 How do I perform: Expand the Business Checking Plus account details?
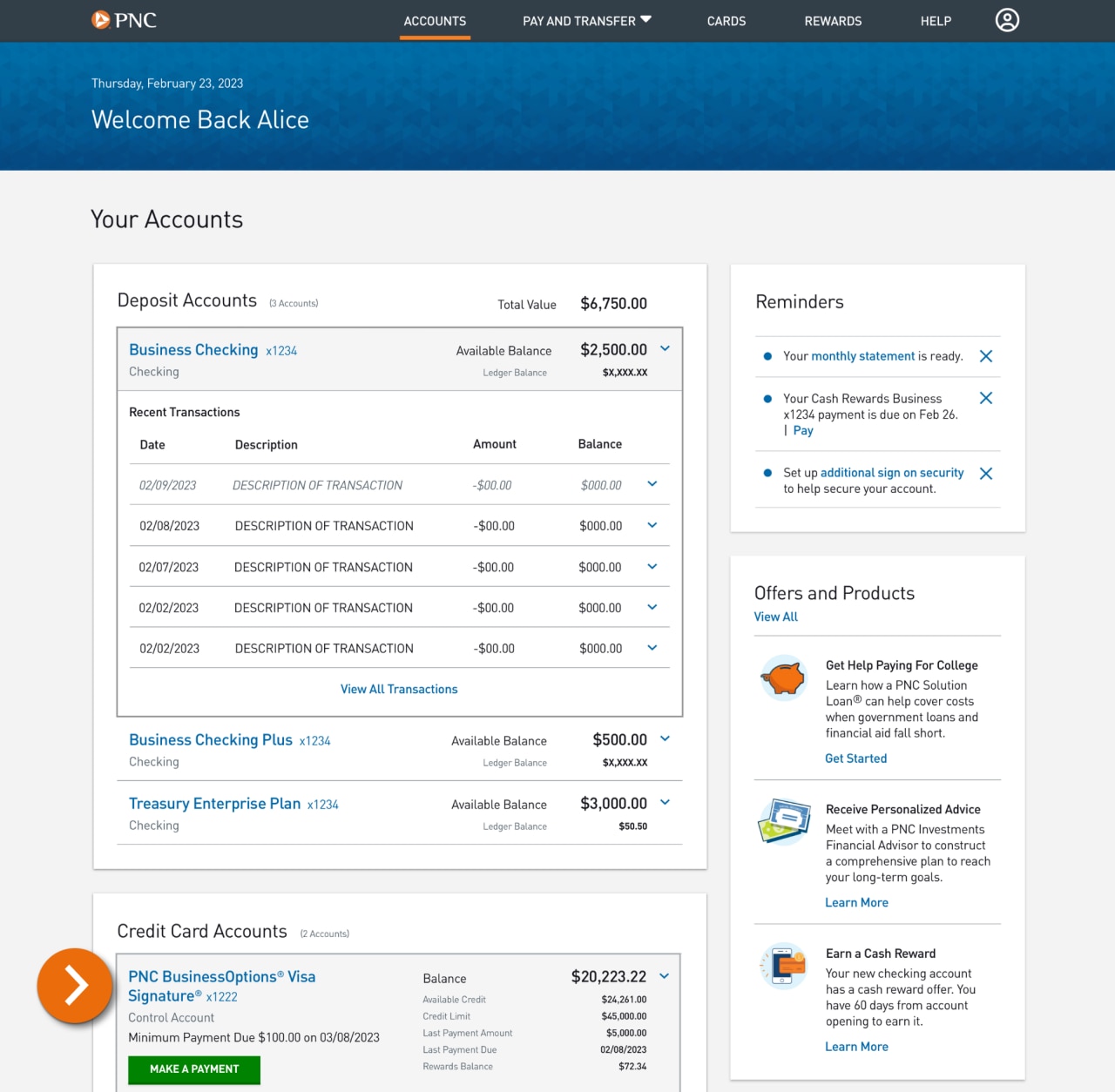(x=665, y=738)
